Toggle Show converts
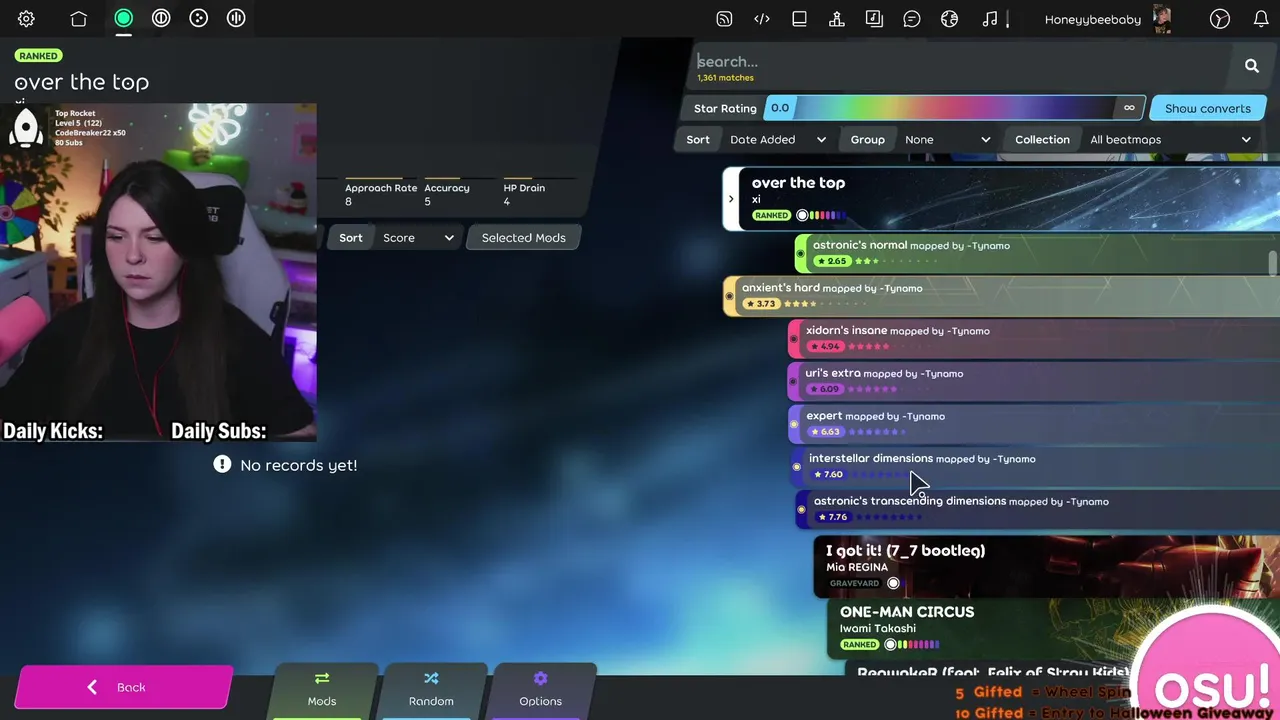This screenshot has height=720, width=1280. [1207, 108]
